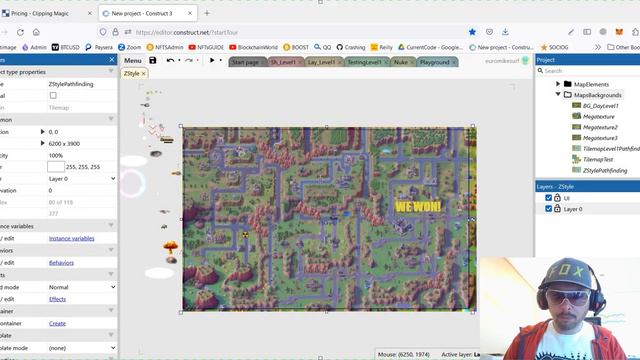Switch to the Nuke tab

point(401,62)
